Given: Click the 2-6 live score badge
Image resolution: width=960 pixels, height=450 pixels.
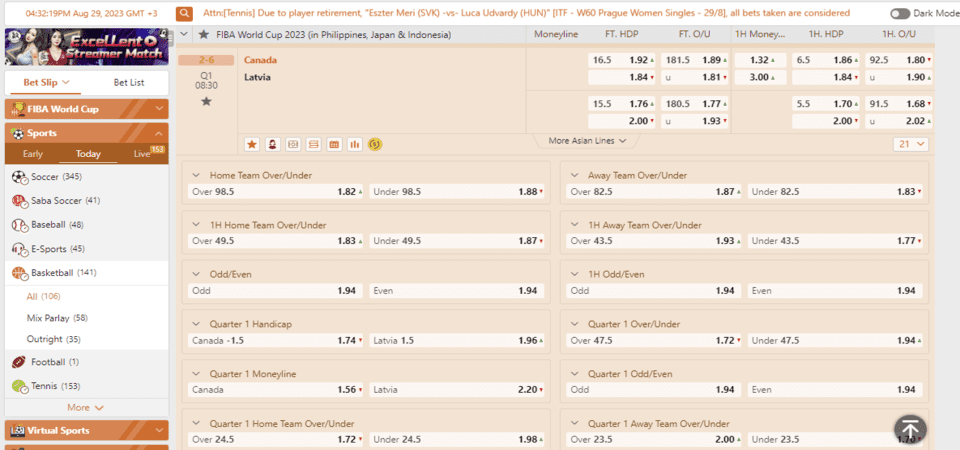Looking at the screenshot, I should [206, 60].
